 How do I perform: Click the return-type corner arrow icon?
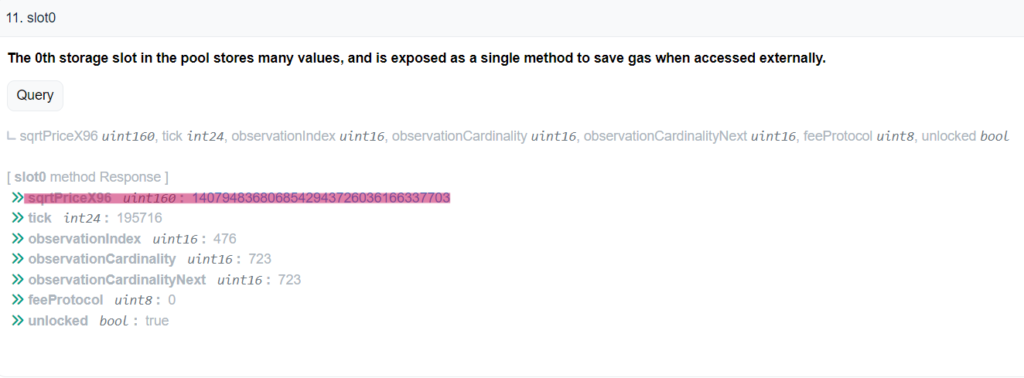click(x=11, y=137)
